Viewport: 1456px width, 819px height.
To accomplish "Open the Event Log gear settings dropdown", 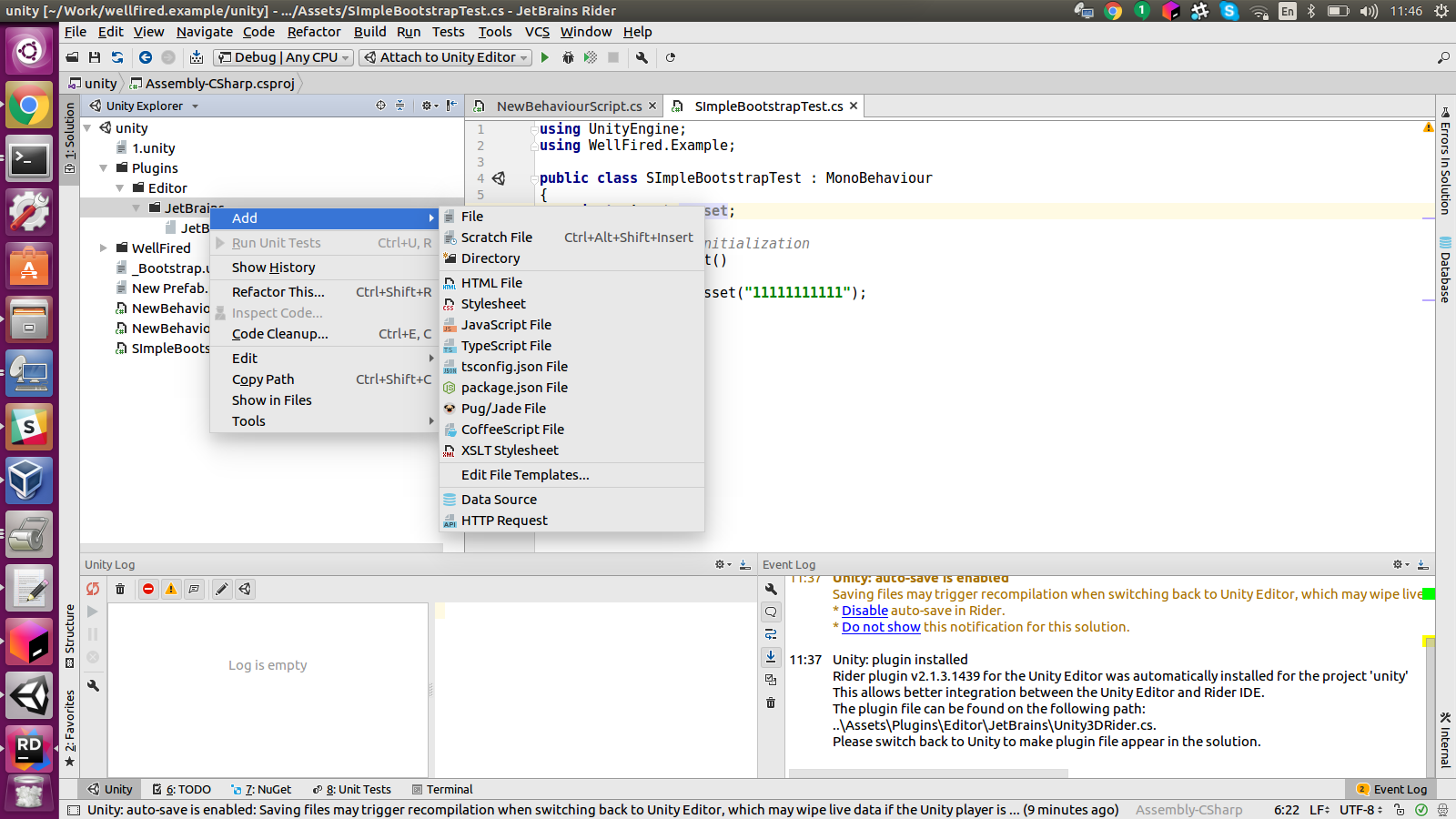I will pyautogui.click(x=1400, y=565).
